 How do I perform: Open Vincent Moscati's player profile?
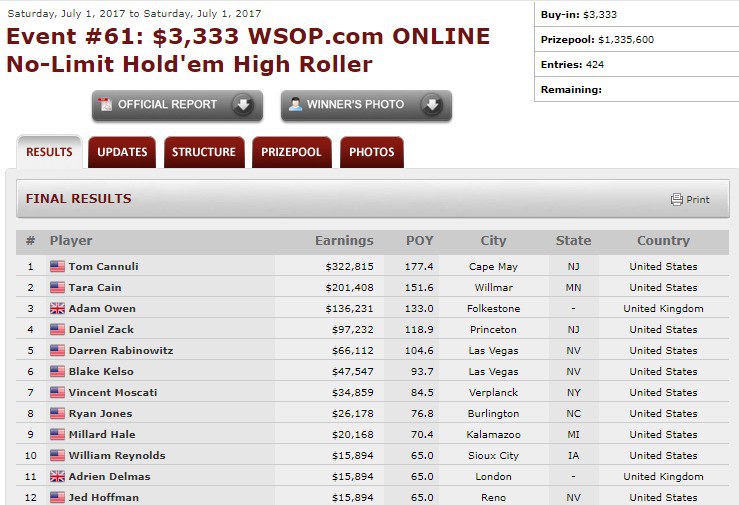tap(113, 392)
